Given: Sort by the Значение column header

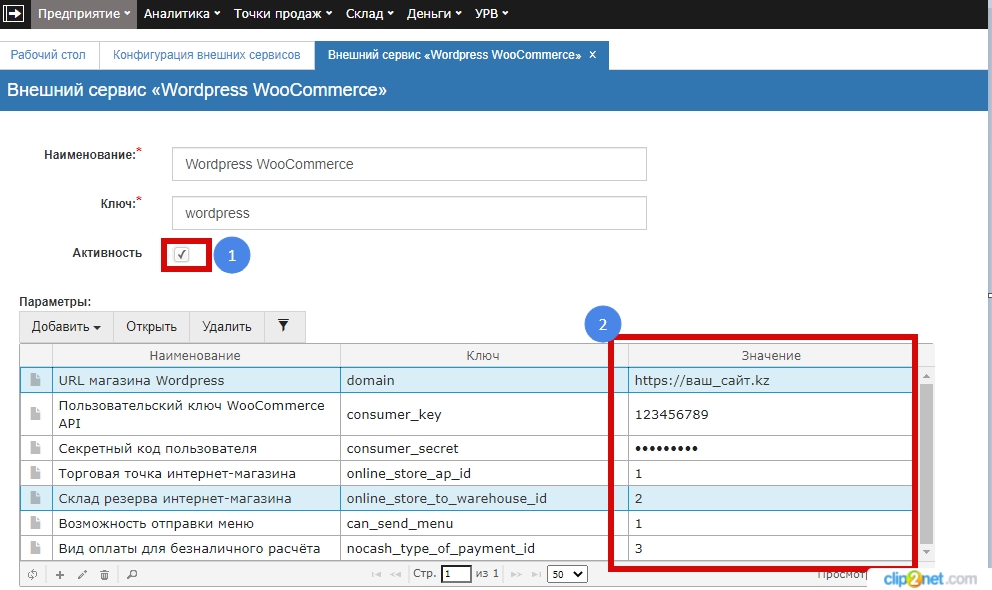Looking at the screenshot, I should (771, 355).
